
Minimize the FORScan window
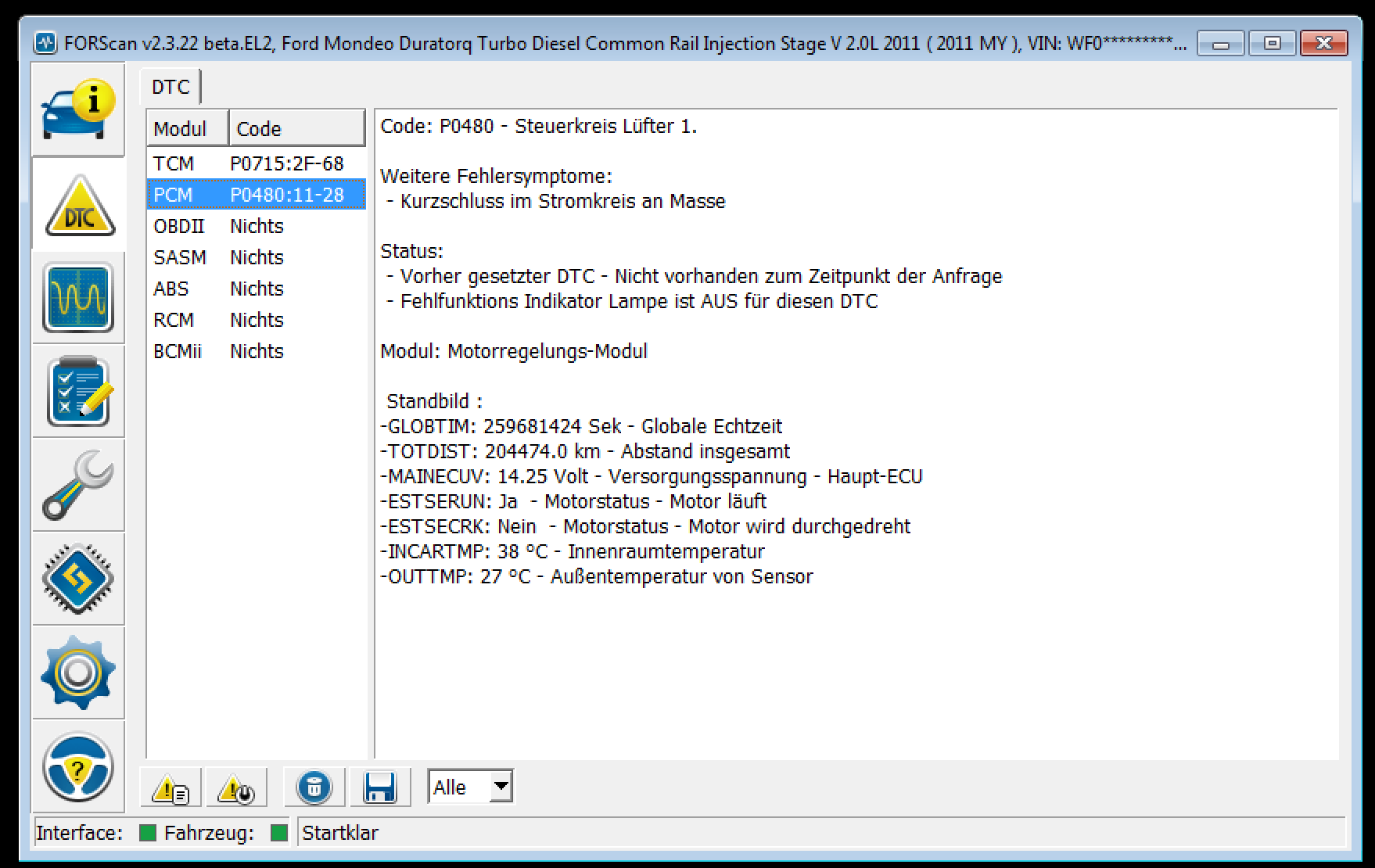pos(1221,43)
